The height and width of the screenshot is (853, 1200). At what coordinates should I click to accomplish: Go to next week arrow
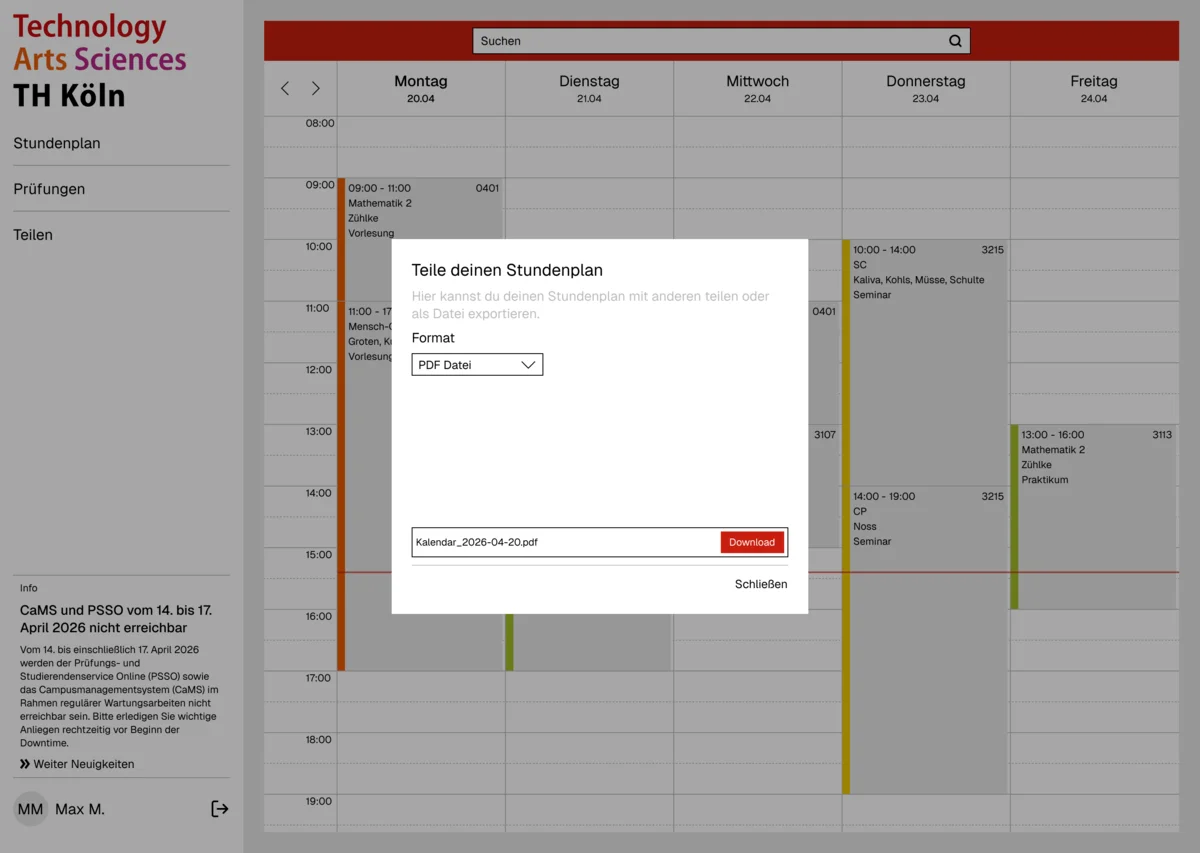point(316,89)
